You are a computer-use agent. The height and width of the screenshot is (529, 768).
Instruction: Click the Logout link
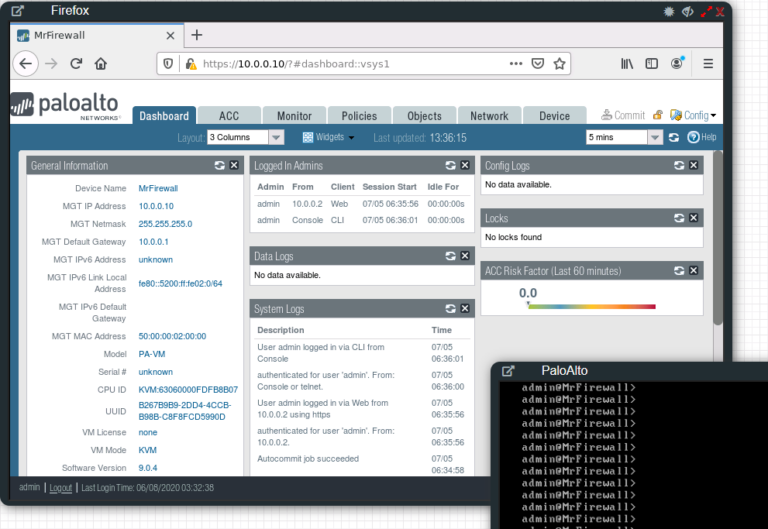[x=61, y=488]
